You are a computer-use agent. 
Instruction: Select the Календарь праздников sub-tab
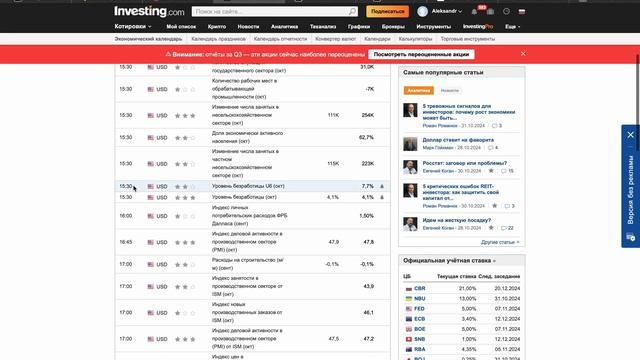[x=218, y=39]
